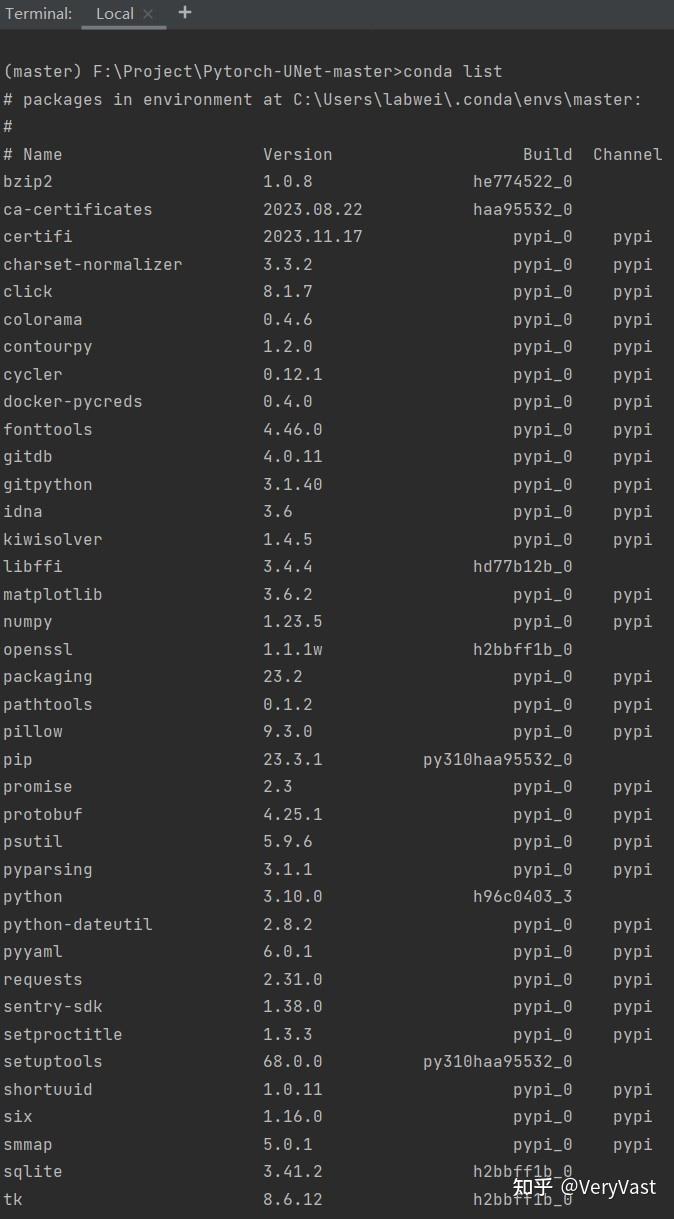Viewport: 674px width, 1219px height.
Task: Click the Name column header
Action: (43, 154)
